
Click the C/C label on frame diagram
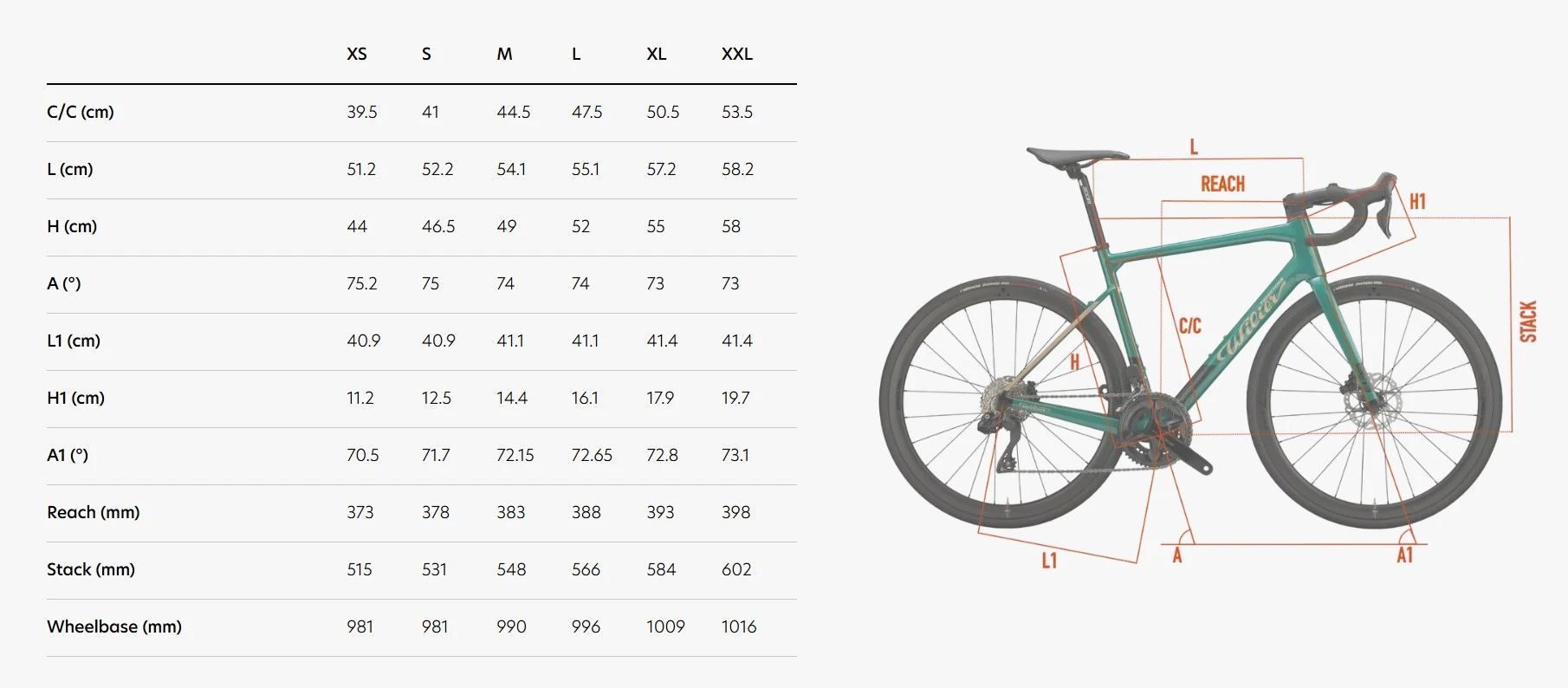[1190, 326]
